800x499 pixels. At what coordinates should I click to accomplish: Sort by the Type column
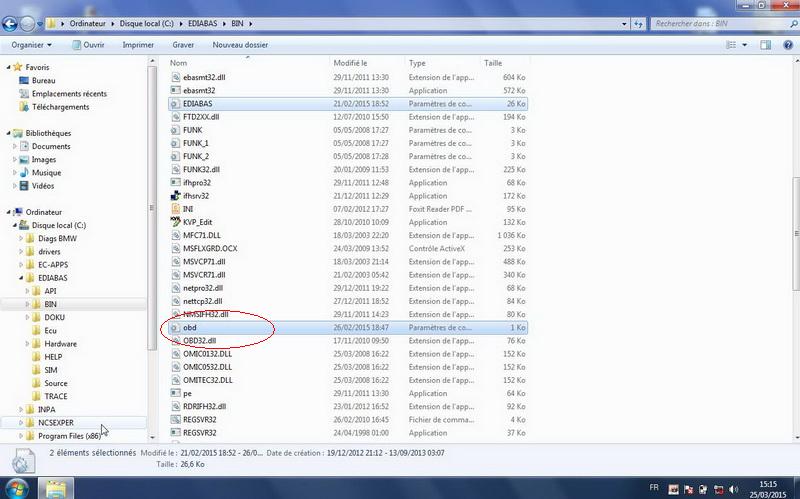[x=443, y=63]
